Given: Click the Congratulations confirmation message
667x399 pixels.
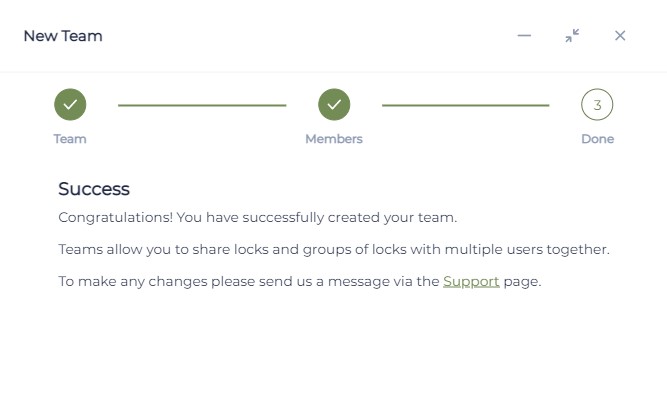Looking at the screenshot, I should (257, 217).
